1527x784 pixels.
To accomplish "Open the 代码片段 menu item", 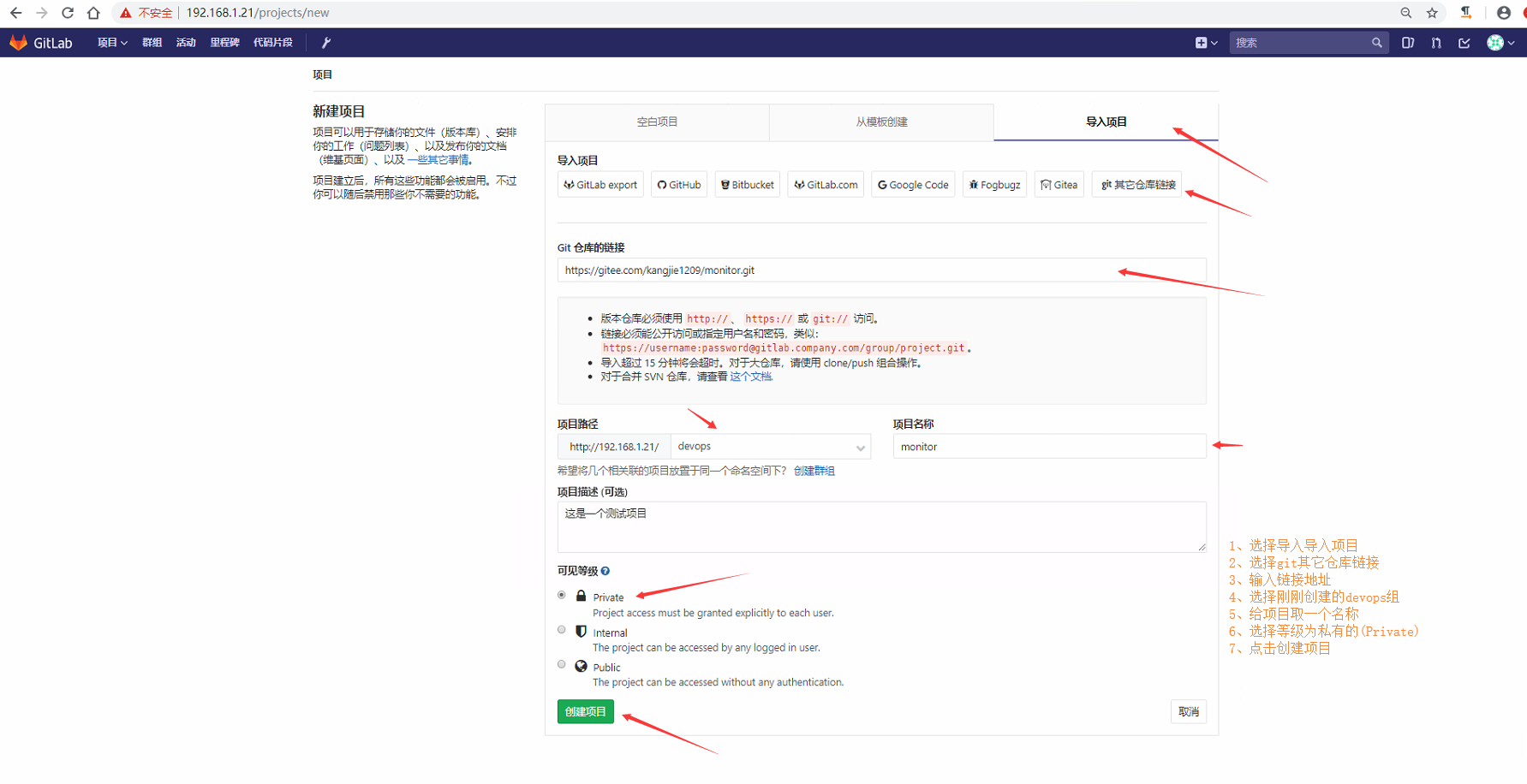I will coord(272,43).
